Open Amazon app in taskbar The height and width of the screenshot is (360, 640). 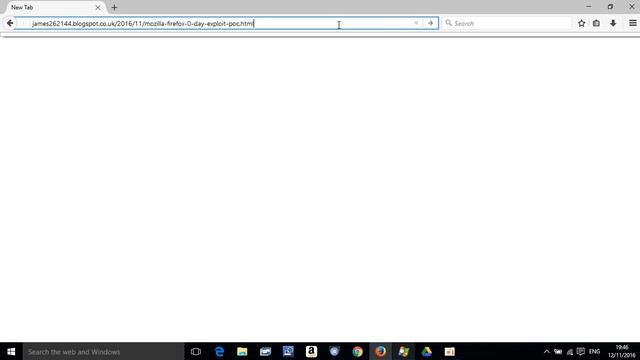coord(311,351)
